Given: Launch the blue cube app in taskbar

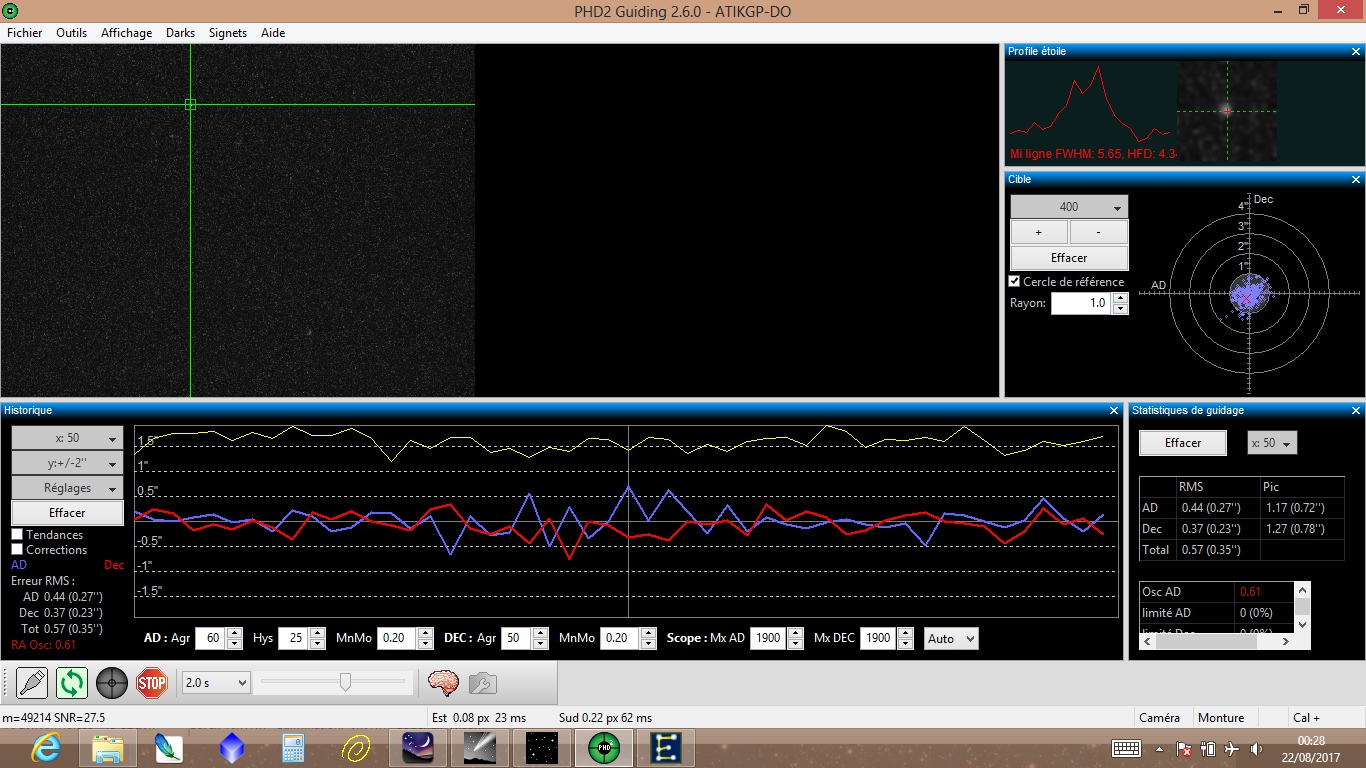Looking at the screenshot, I should click(231, 748).
